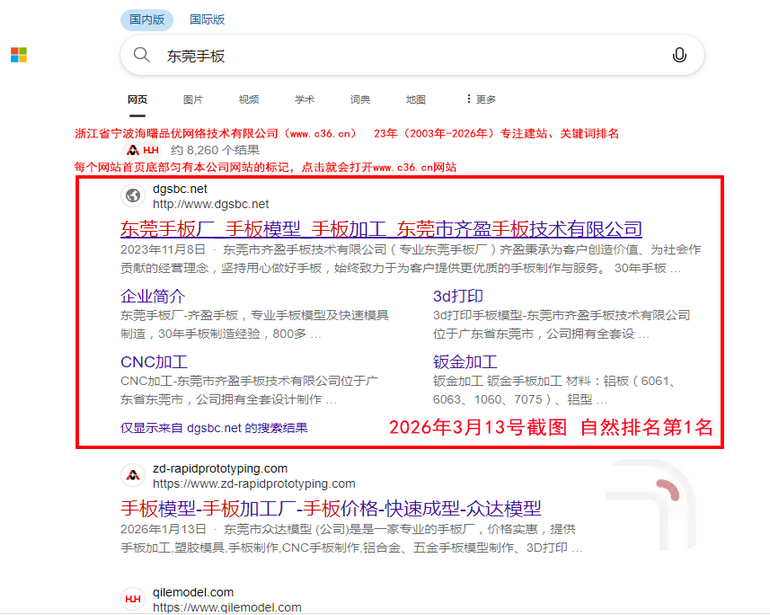
Task: Open the 视频 videos tab
Action: [249, 100]
